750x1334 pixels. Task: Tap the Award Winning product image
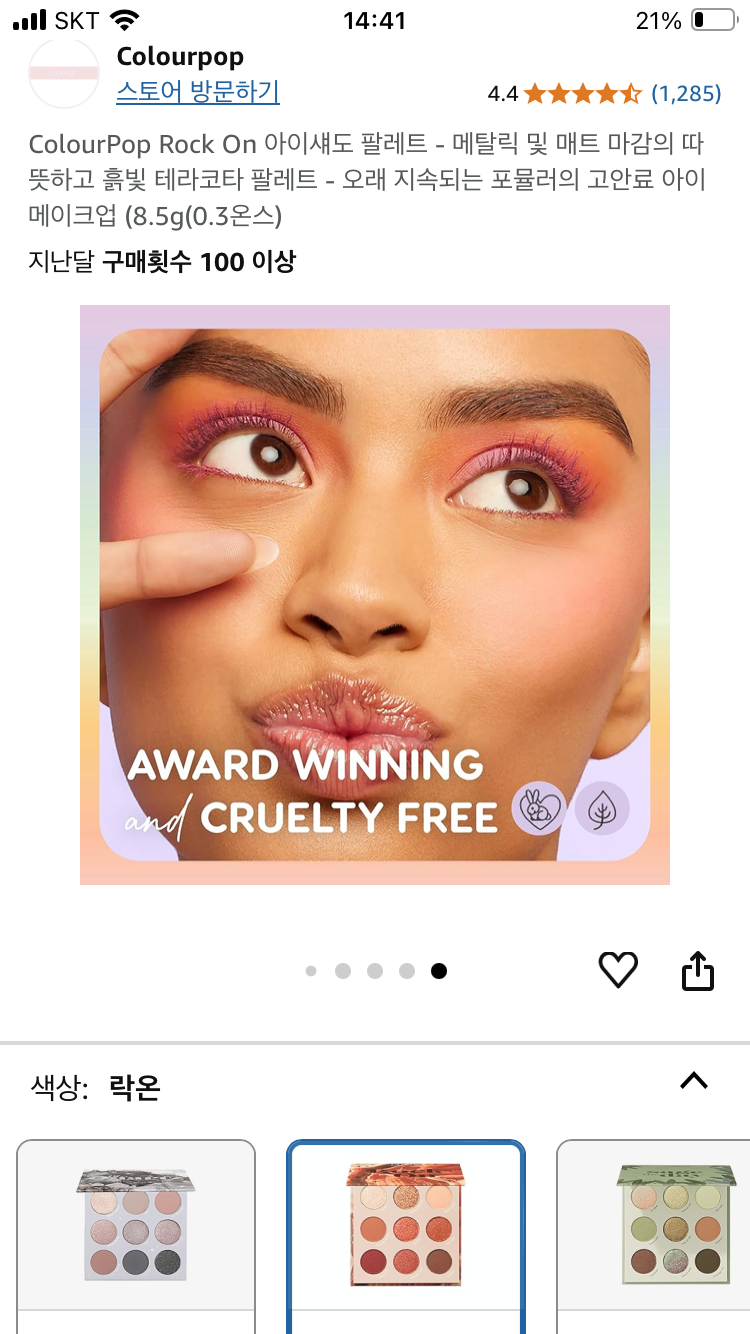375,595
